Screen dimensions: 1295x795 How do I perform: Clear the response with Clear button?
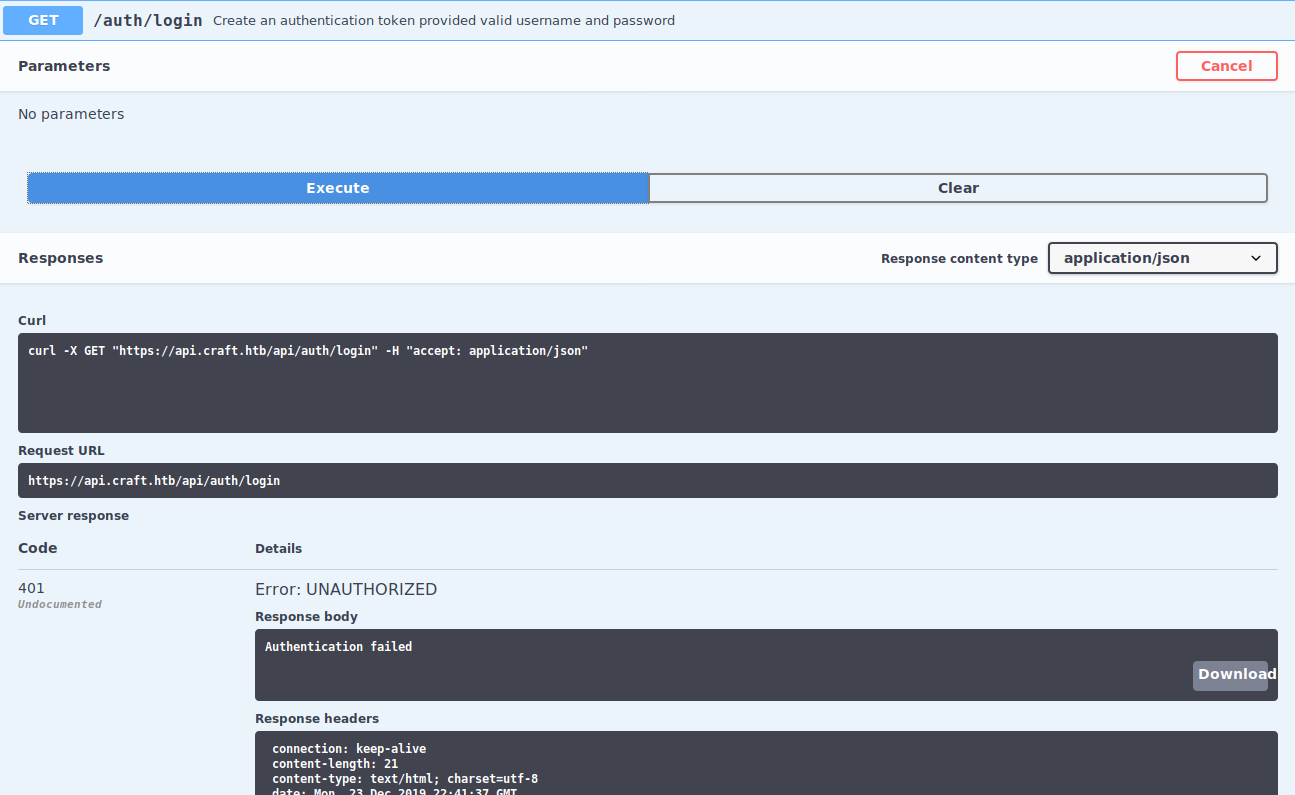coord(957,188)
